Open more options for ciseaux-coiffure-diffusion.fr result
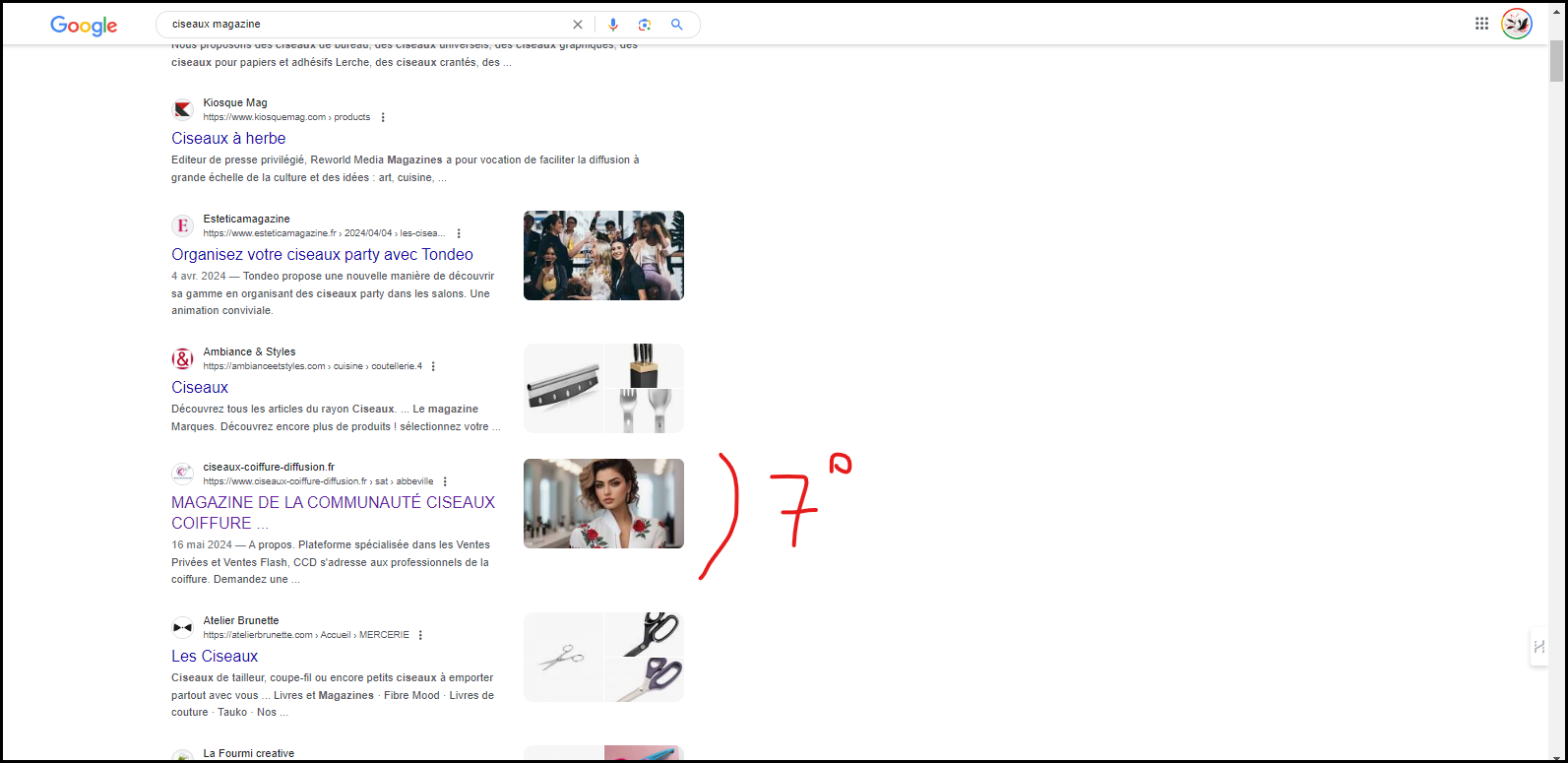The width and height of the screenshot is (1568, 763). click(445, 481)
